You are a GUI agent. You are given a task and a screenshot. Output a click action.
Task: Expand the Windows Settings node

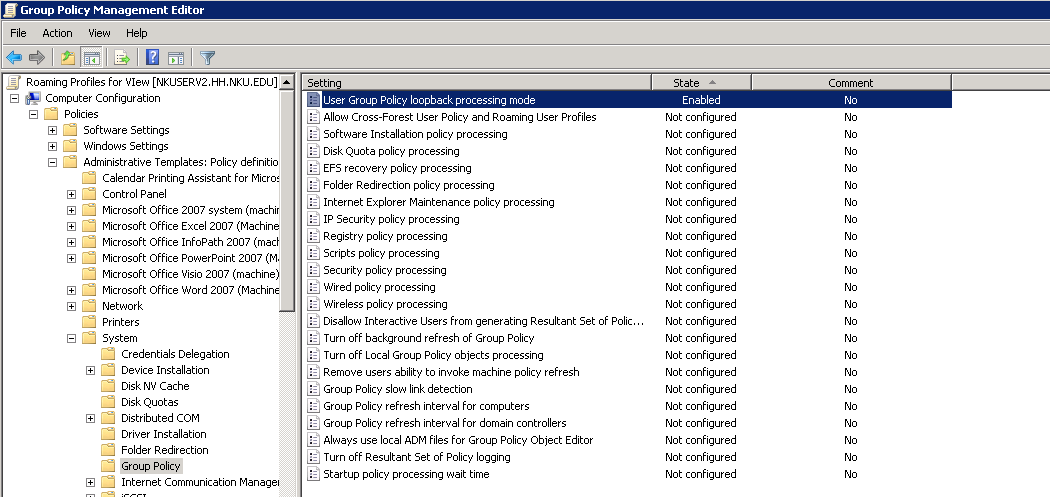pyautogui.click(x=52, y=147)
